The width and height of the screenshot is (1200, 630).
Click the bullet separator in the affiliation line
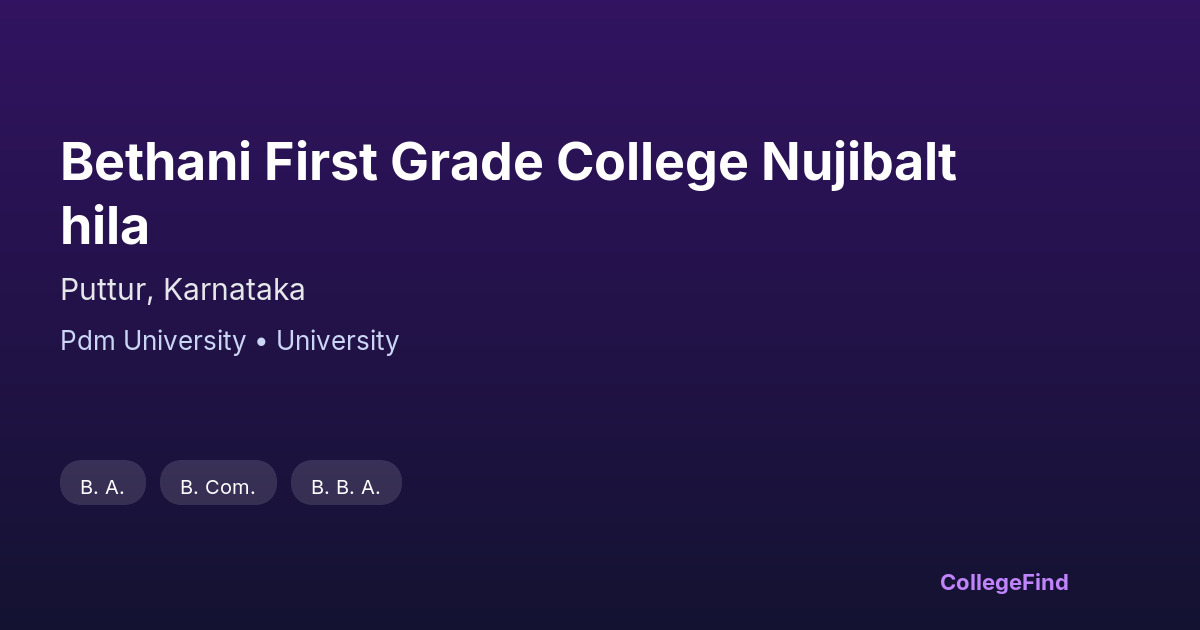261,342
